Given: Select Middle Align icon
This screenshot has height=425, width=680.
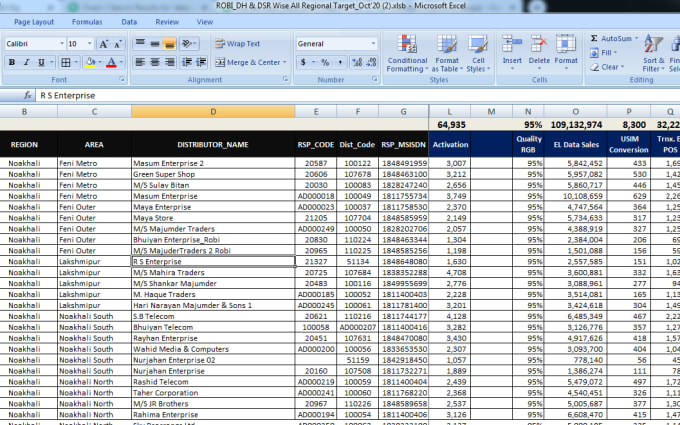Looking at the screenshot, I should (155, 43).
